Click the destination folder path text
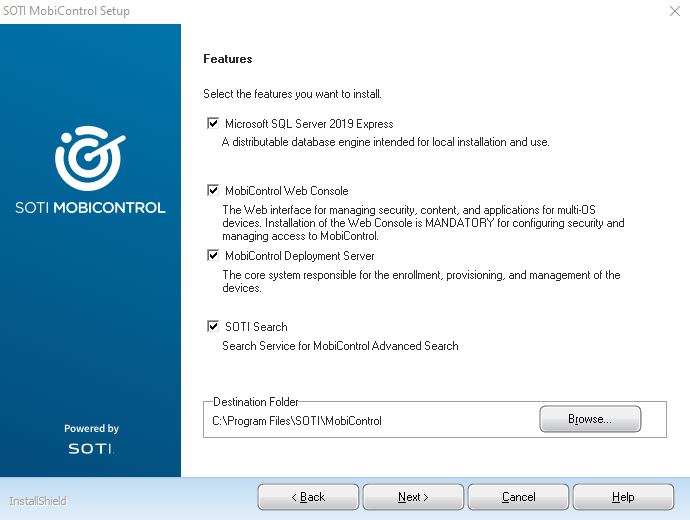The width and height of the screenshot is (690, 520). (x=297, y=421)
